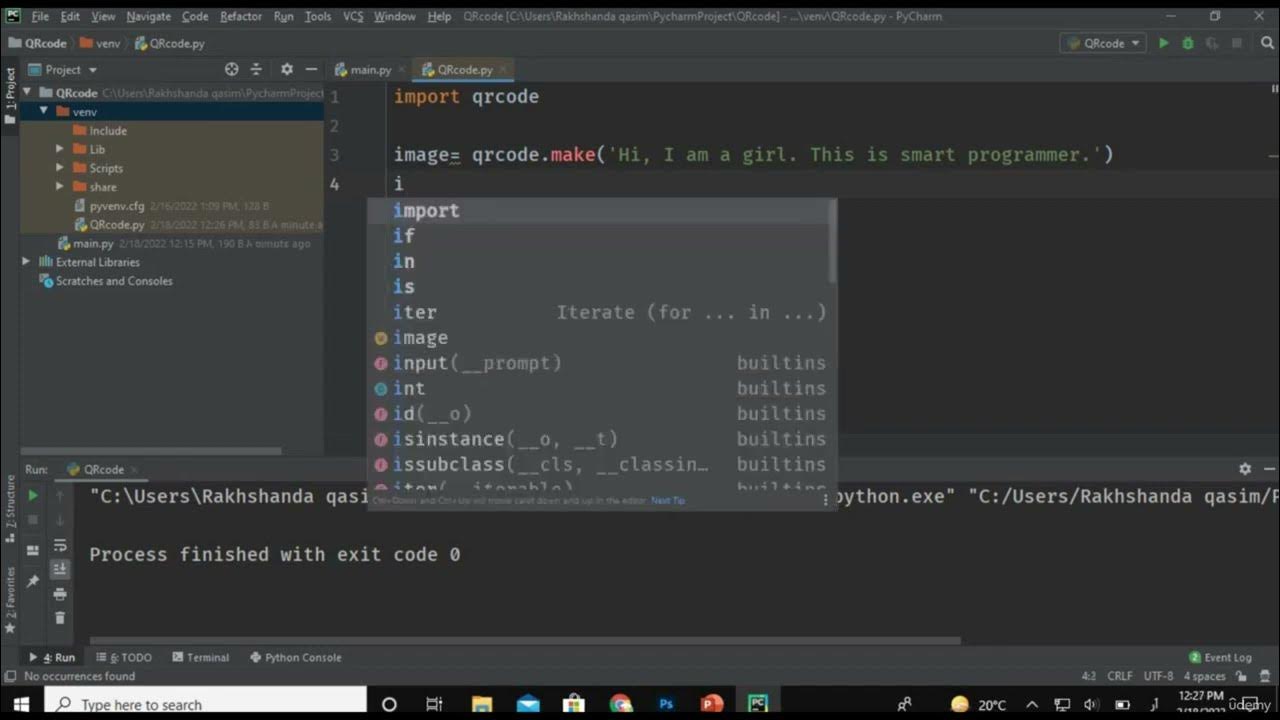Open the TODO tool window
Image resolution: width=1280 pixels, height=720 pixels.
coord(124,657)
